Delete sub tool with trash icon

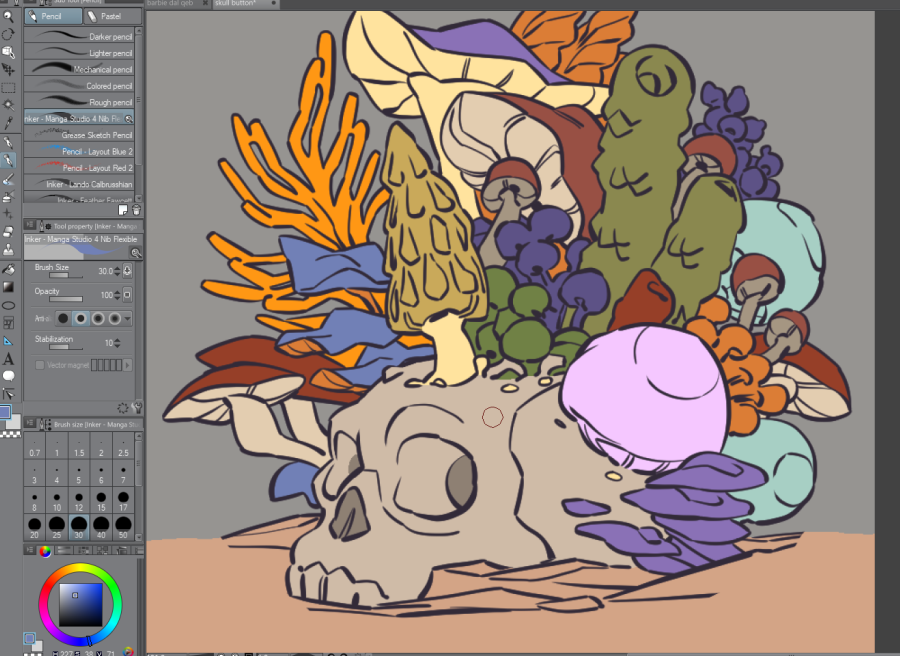tap(136, 210)
